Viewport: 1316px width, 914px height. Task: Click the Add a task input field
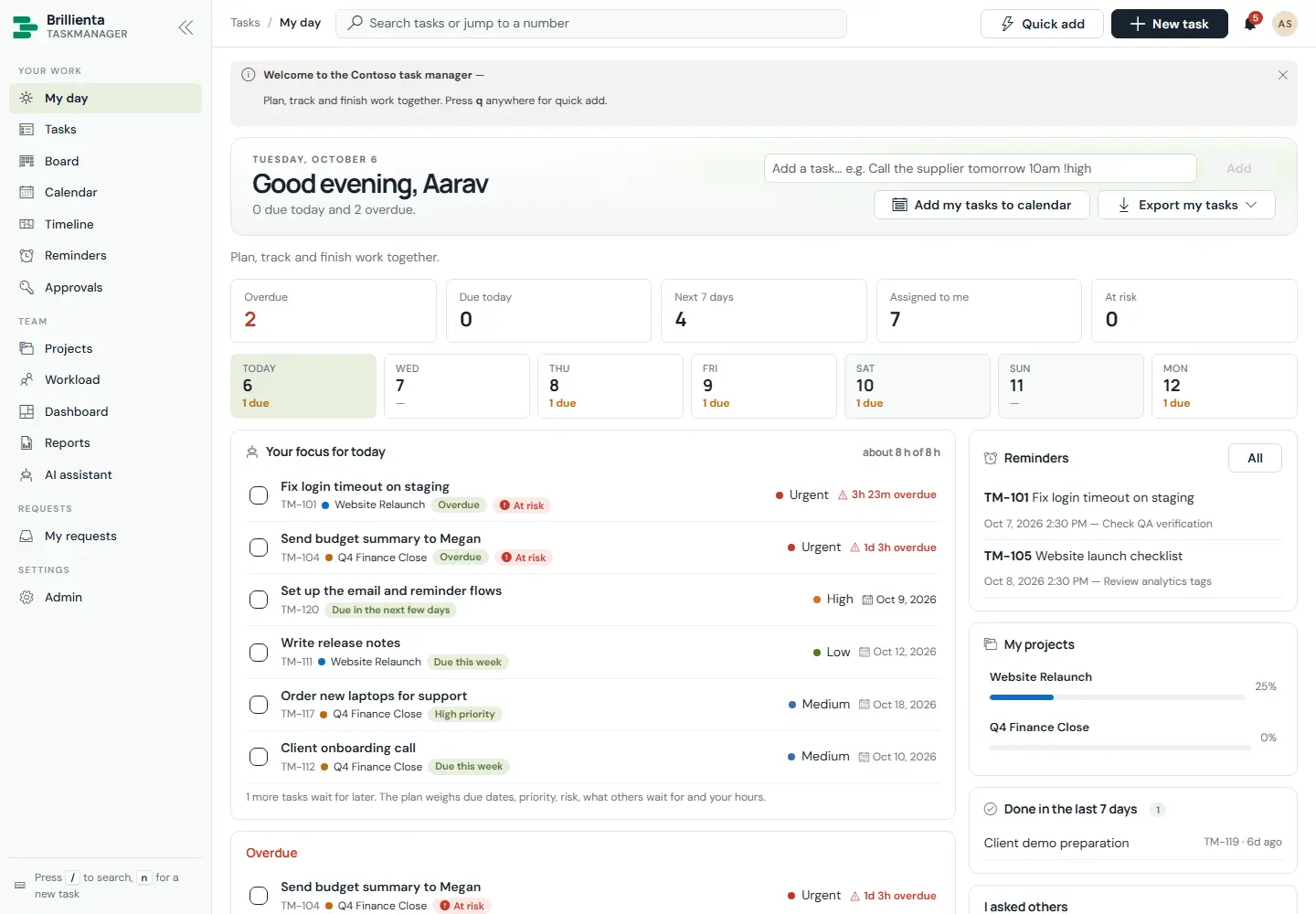coord(980,168)
